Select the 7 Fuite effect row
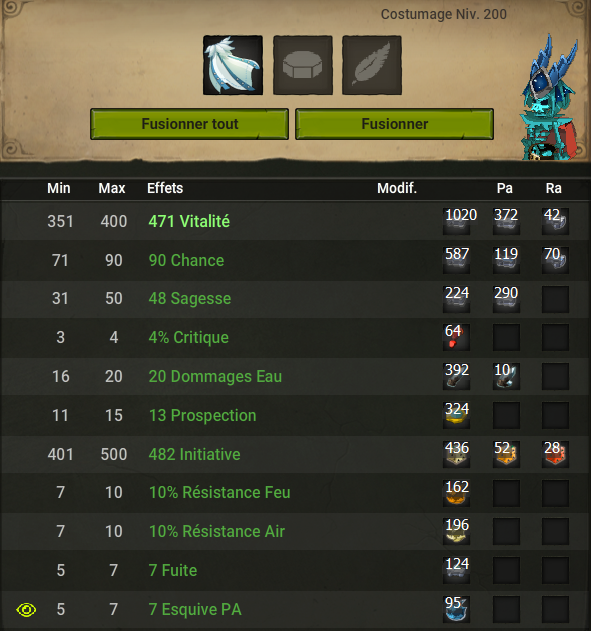The width and height of the screenshot is (591, 631). pyautogui.click(x=295, y=571)
